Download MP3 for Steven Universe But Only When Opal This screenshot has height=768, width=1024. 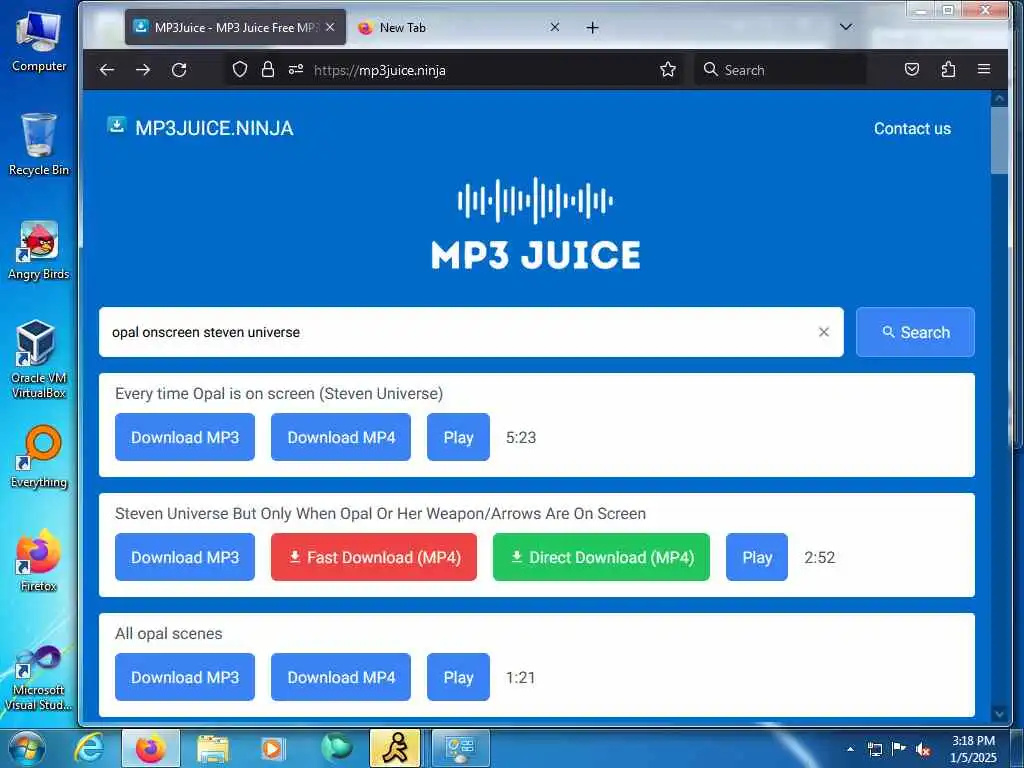pyautogui.click(x=185, y=557)
